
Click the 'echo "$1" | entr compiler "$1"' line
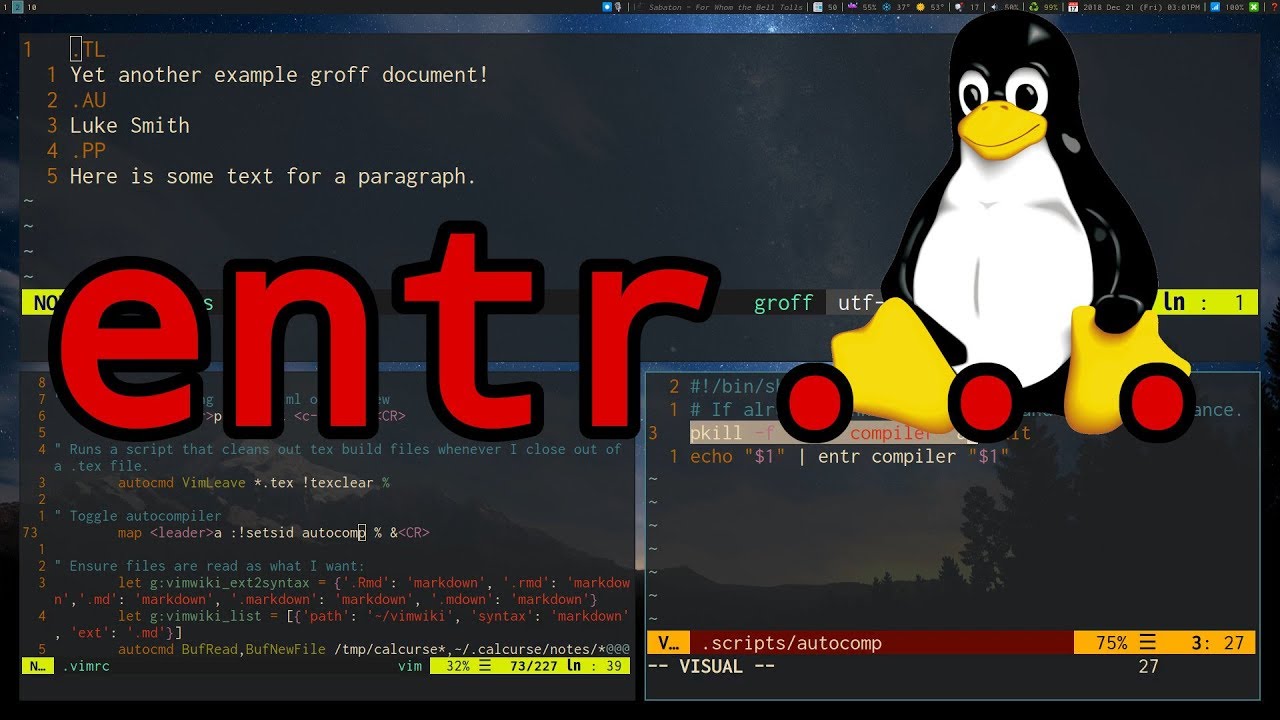[x=849, y=456]
